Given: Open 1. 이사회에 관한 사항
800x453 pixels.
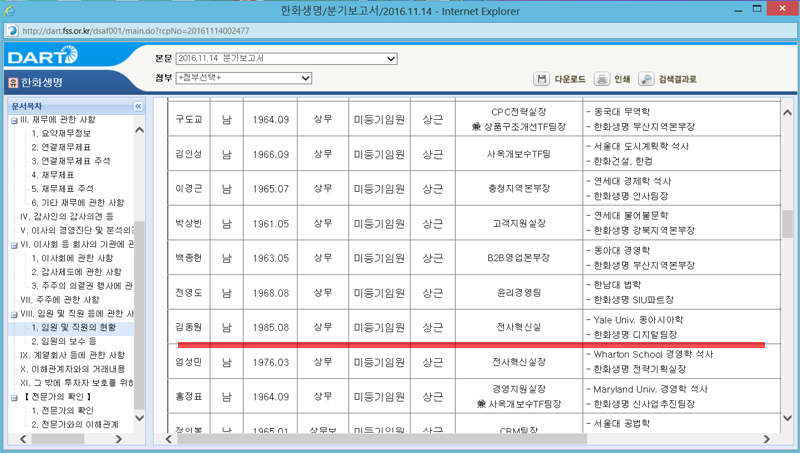Looking at the screenshot, I should click(x=72, y=258).
